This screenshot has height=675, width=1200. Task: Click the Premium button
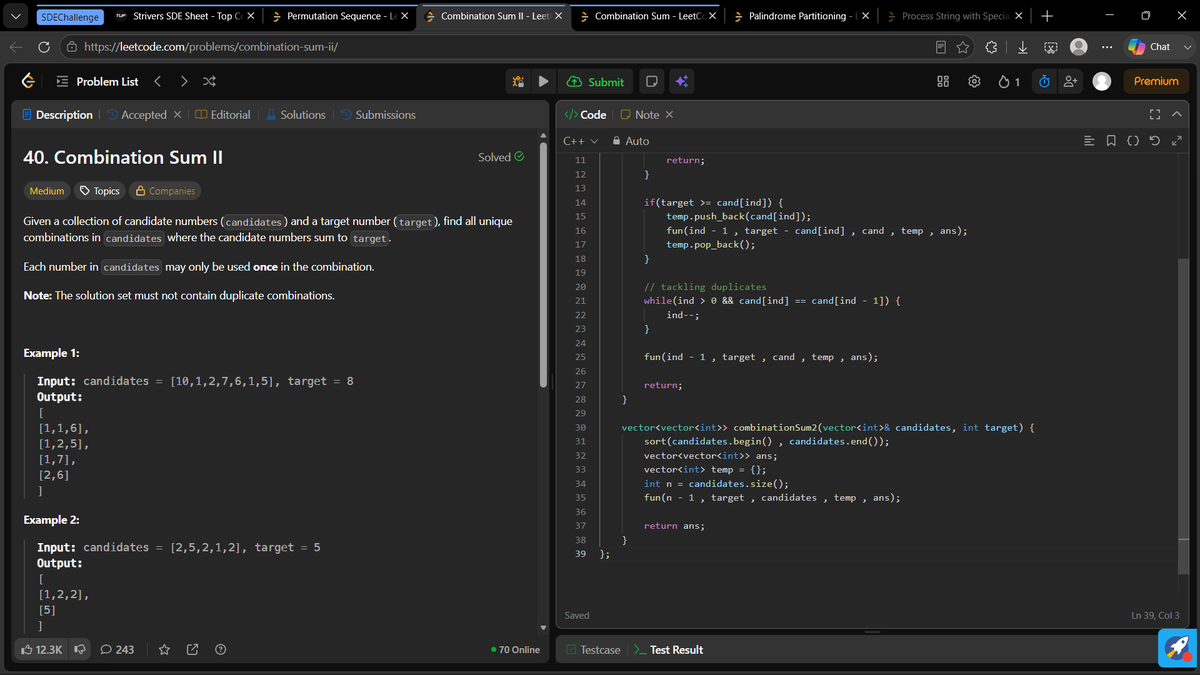(1156, 82)
